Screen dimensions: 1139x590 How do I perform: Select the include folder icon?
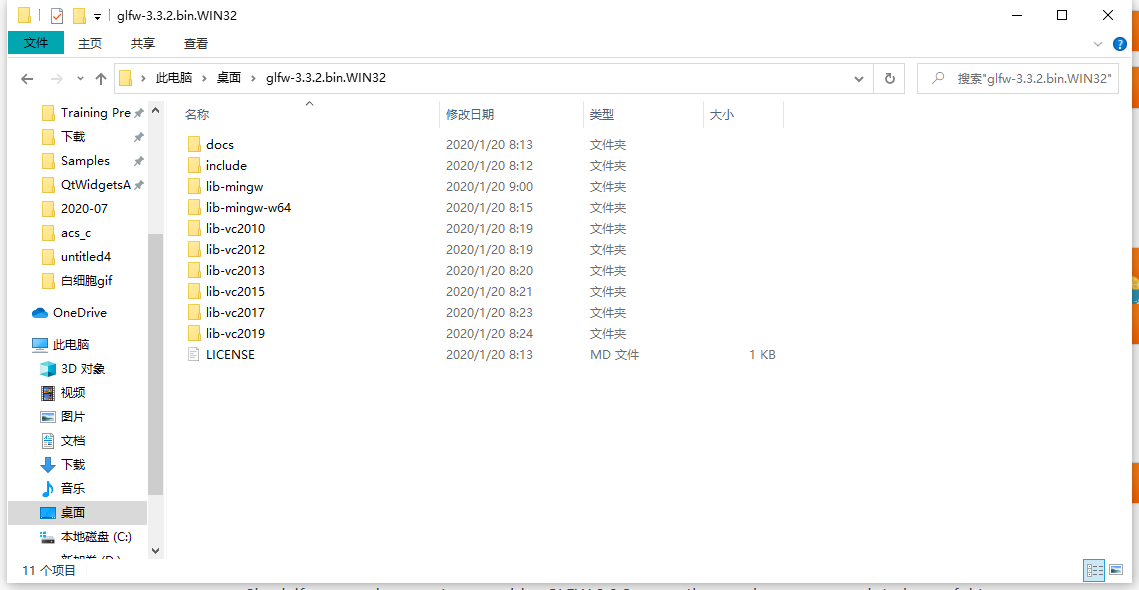(193, 166)
